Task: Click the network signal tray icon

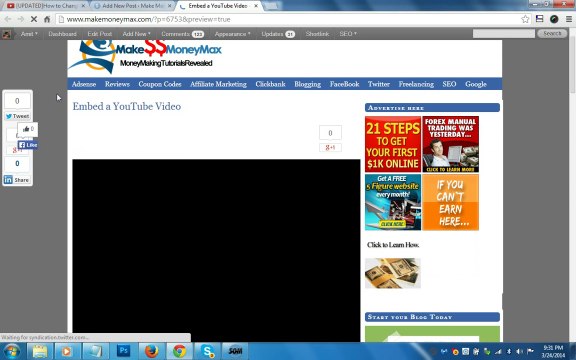Action: [x=498, y=352]
